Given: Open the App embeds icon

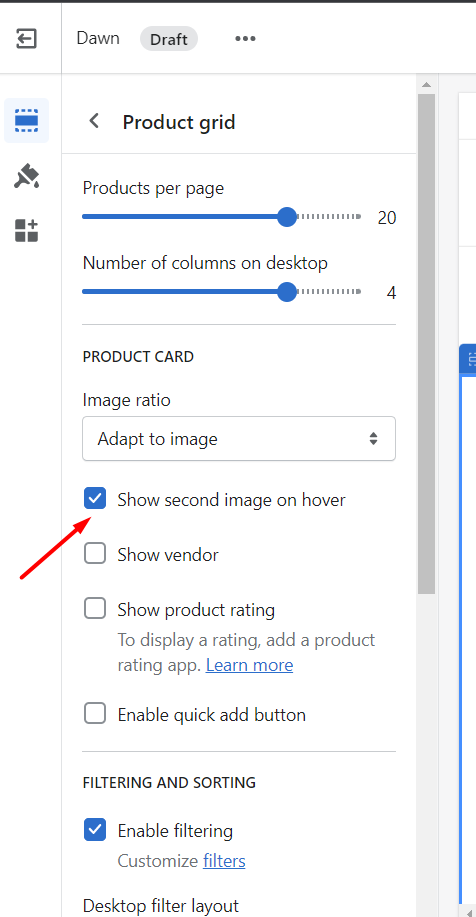Looking at the screenshot, I should coord(26,230).
